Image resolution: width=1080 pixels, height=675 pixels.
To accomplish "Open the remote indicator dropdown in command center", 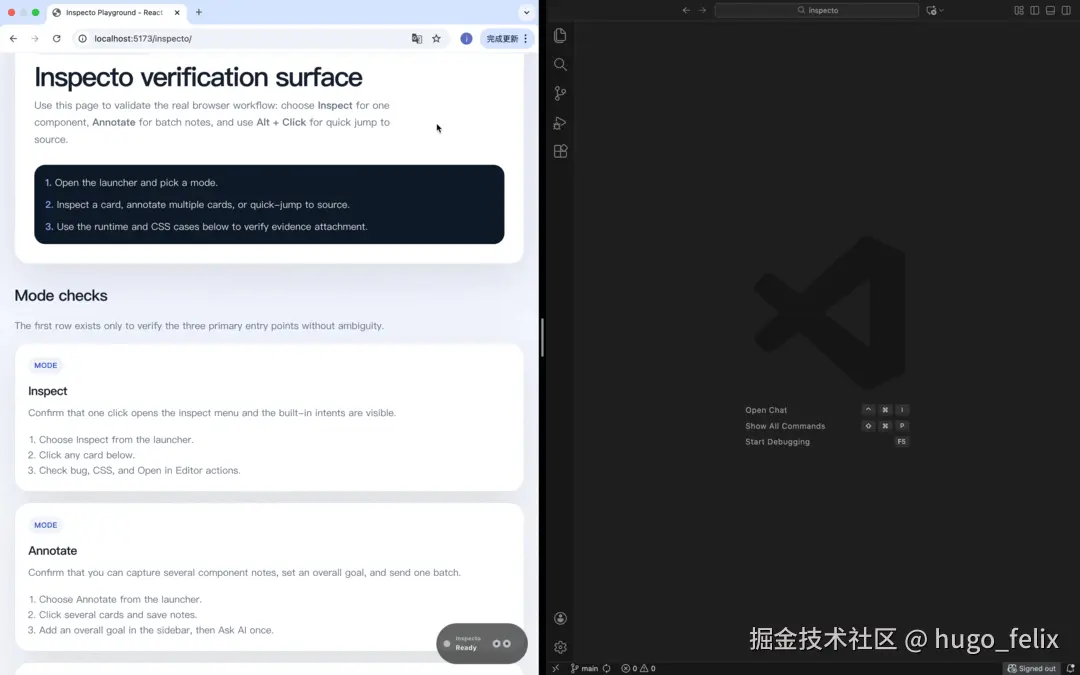I will (934, 10).
